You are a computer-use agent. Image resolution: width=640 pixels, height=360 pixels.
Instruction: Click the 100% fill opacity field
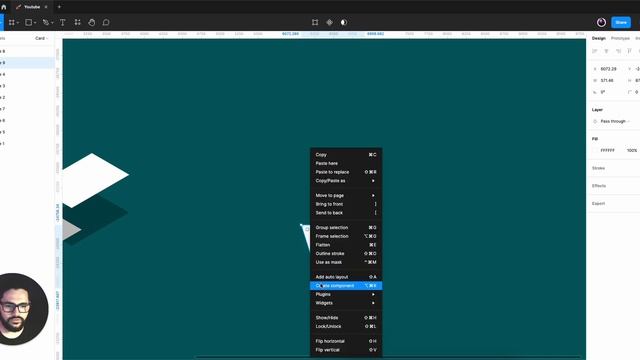pyautogui.click(x=632, y=151)
